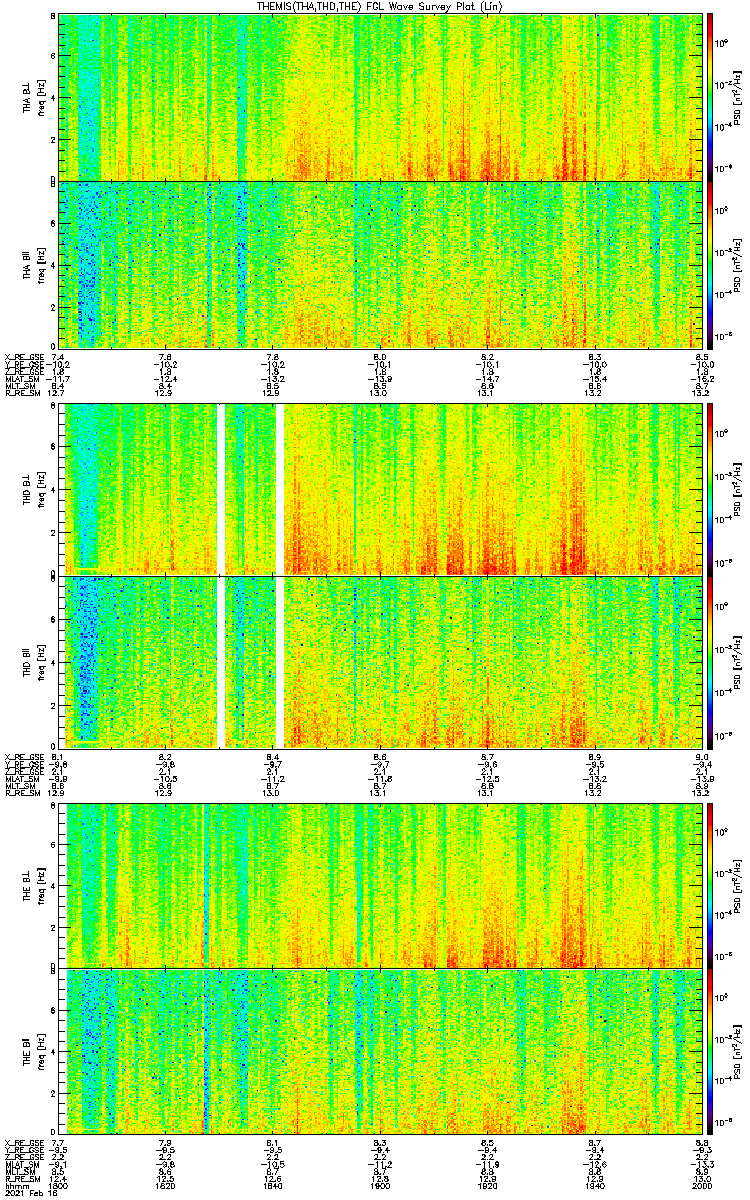
Task: Select the THA B-perpendicular PSD color bar
Action: click(x=712, y=96)
